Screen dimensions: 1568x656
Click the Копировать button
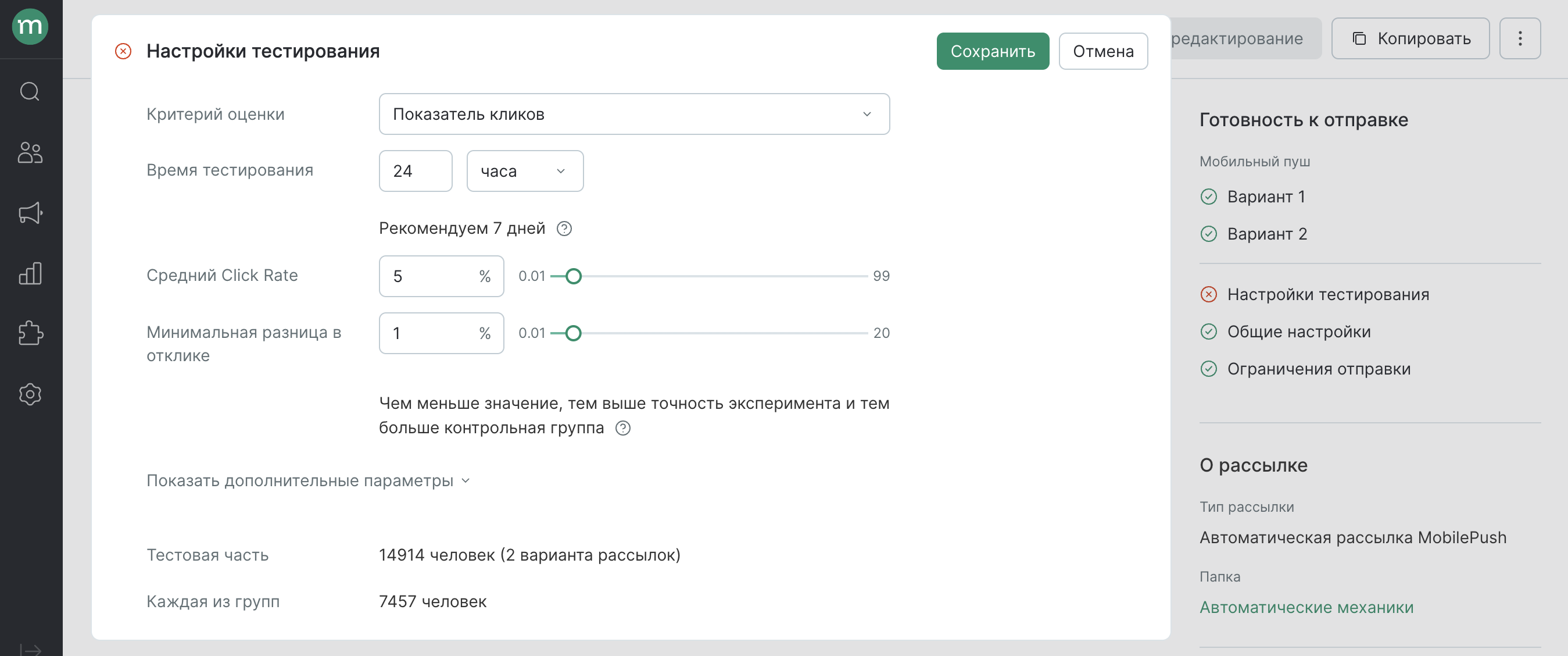(x=1411, y=38)
